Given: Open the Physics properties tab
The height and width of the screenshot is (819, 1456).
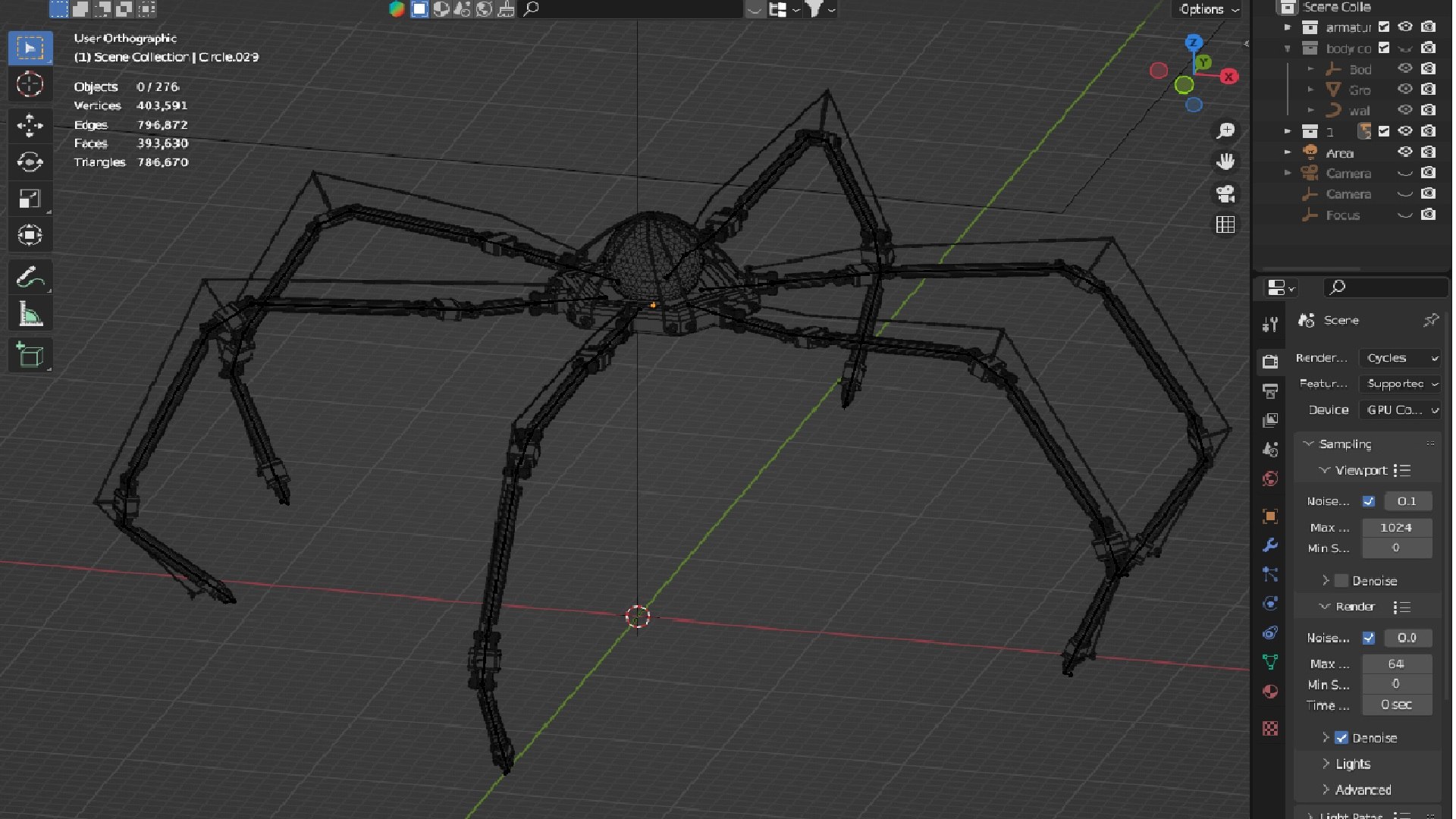Looking at the screenshot, I should [x=1270, y=604].
